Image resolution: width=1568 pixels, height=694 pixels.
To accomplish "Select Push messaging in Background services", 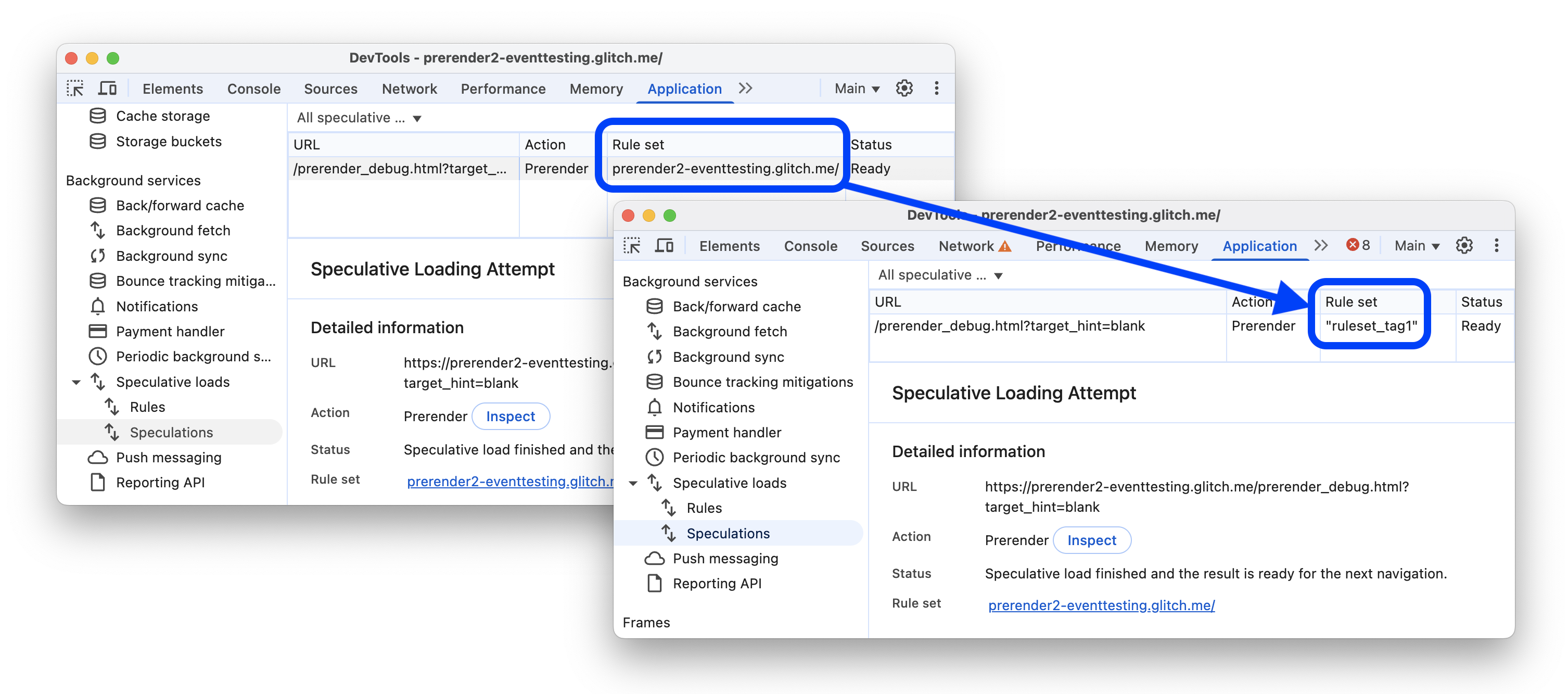I will [725, 558].
